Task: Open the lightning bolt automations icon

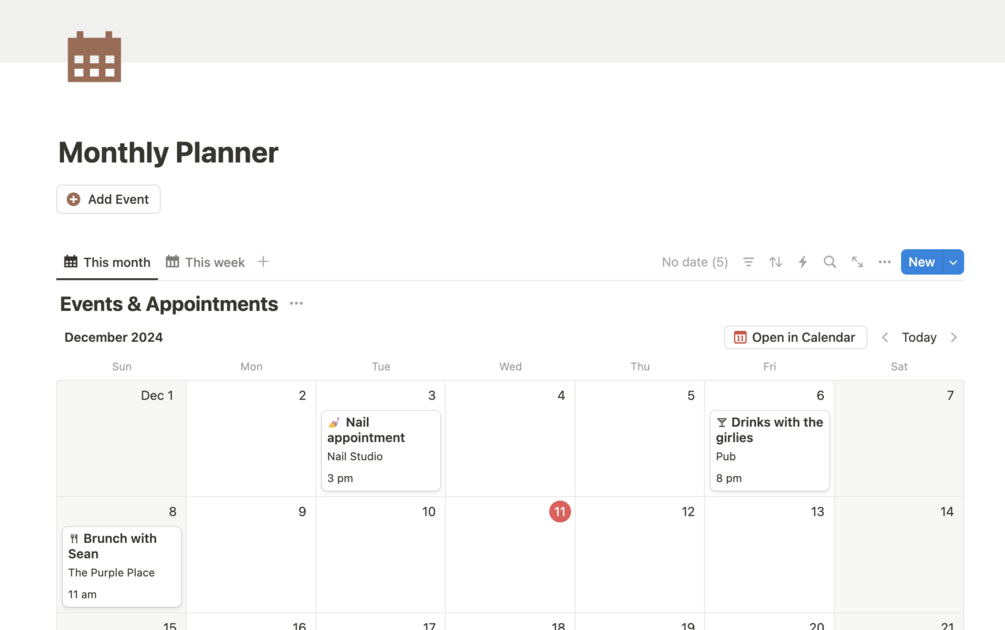Action: pos(802,262)
